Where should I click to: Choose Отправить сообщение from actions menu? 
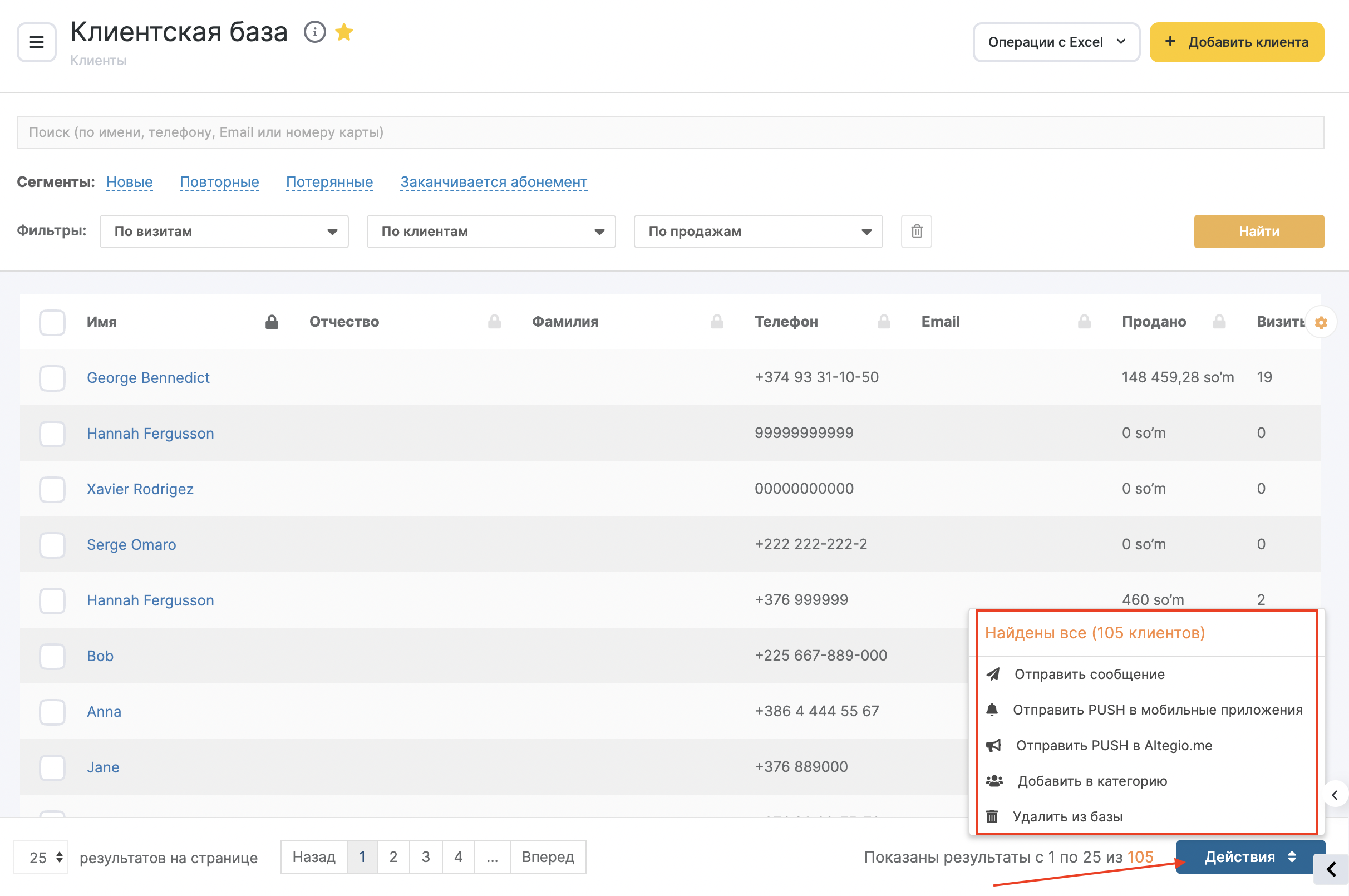point(1089,675)
